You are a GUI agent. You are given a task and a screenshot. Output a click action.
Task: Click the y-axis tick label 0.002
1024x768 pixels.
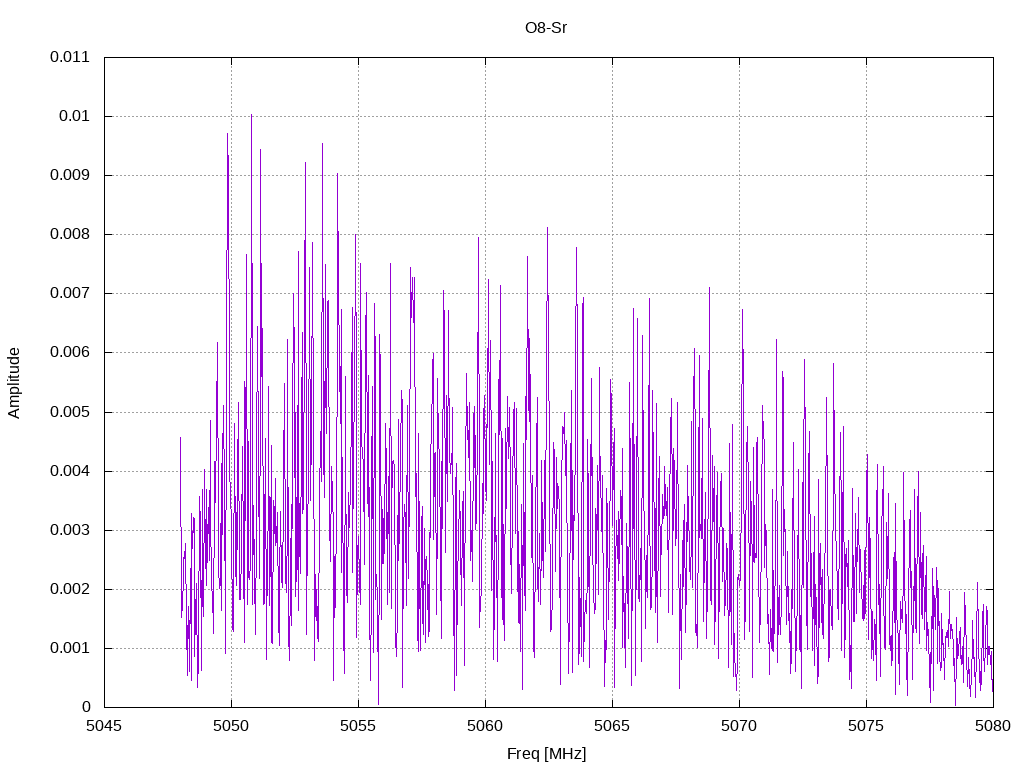pos(70,589)
